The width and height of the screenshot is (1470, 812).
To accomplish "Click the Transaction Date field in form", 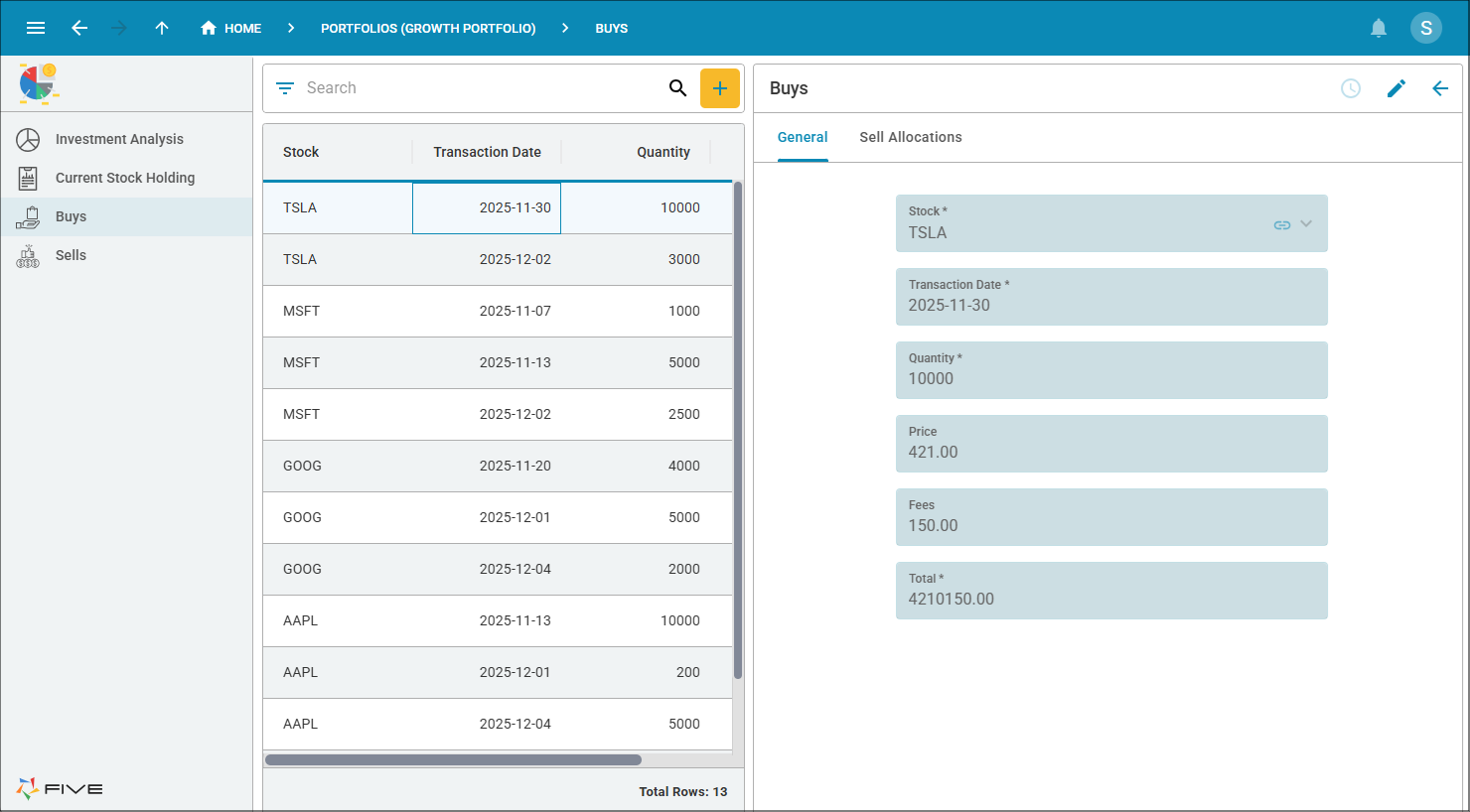I will point(1111,297).
